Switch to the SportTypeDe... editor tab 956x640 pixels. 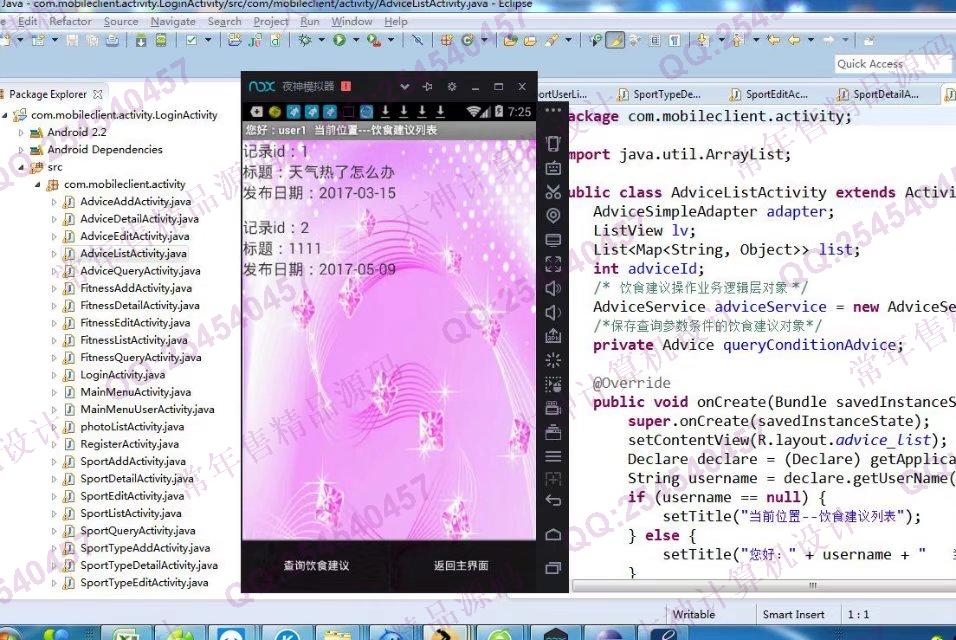[x=660, y=94]
